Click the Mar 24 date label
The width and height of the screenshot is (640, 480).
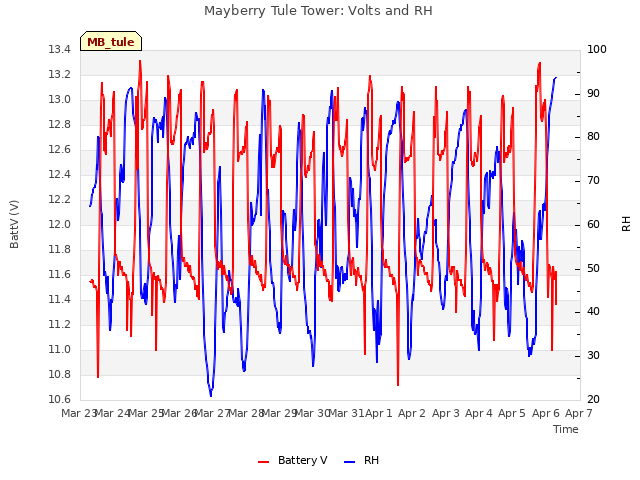pyautogui.click(x=113, y=413)
